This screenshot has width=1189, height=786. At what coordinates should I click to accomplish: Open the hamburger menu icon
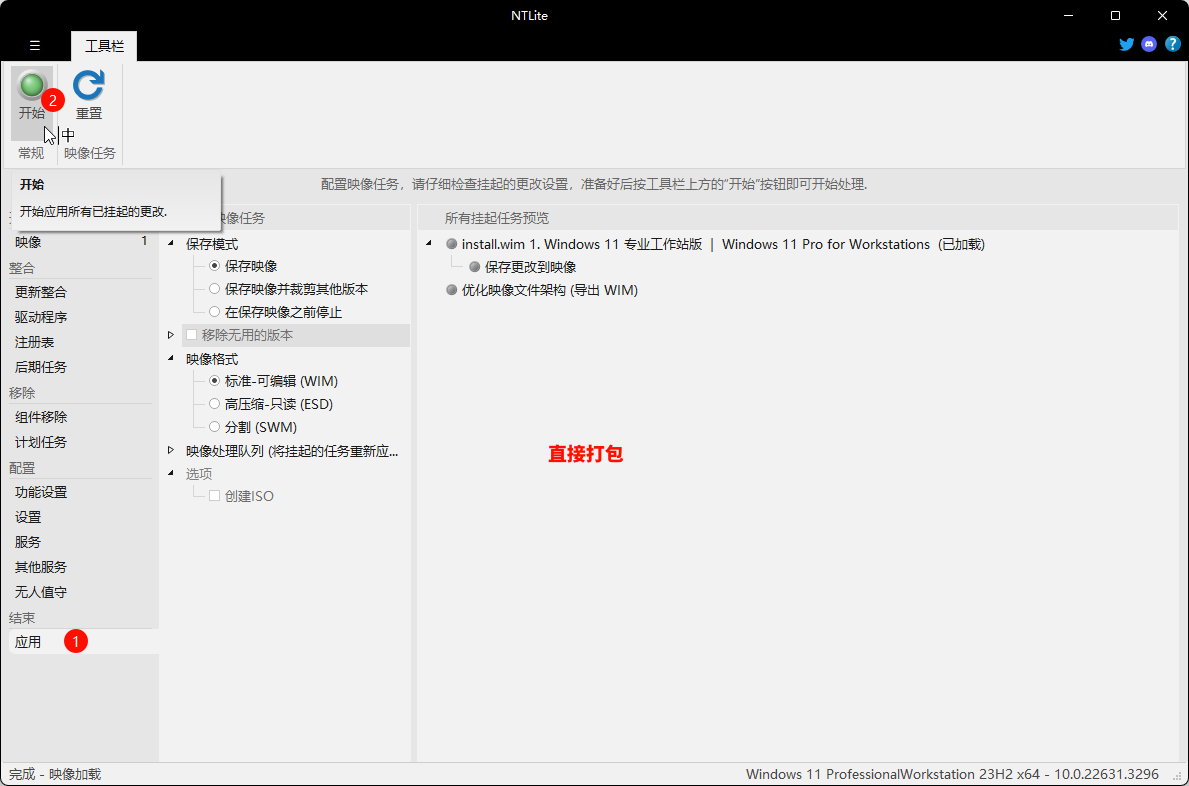[x=35, y=45]
